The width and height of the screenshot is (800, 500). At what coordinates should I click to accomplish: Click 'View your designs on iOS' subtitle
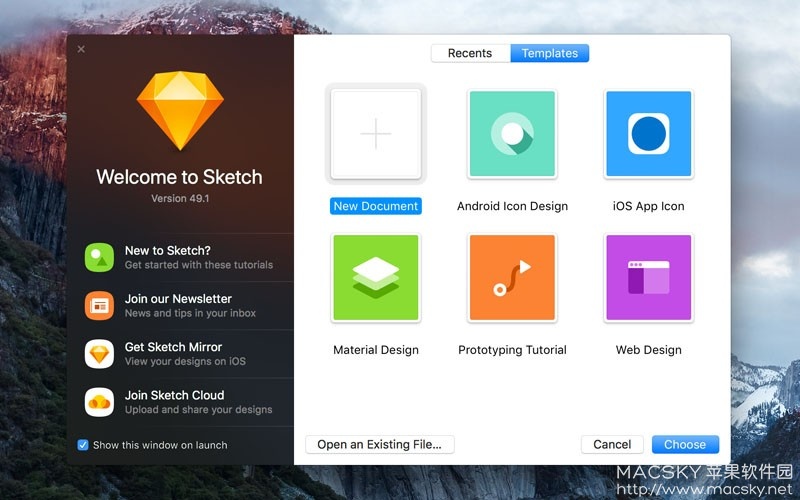click(x=185, y=361)
